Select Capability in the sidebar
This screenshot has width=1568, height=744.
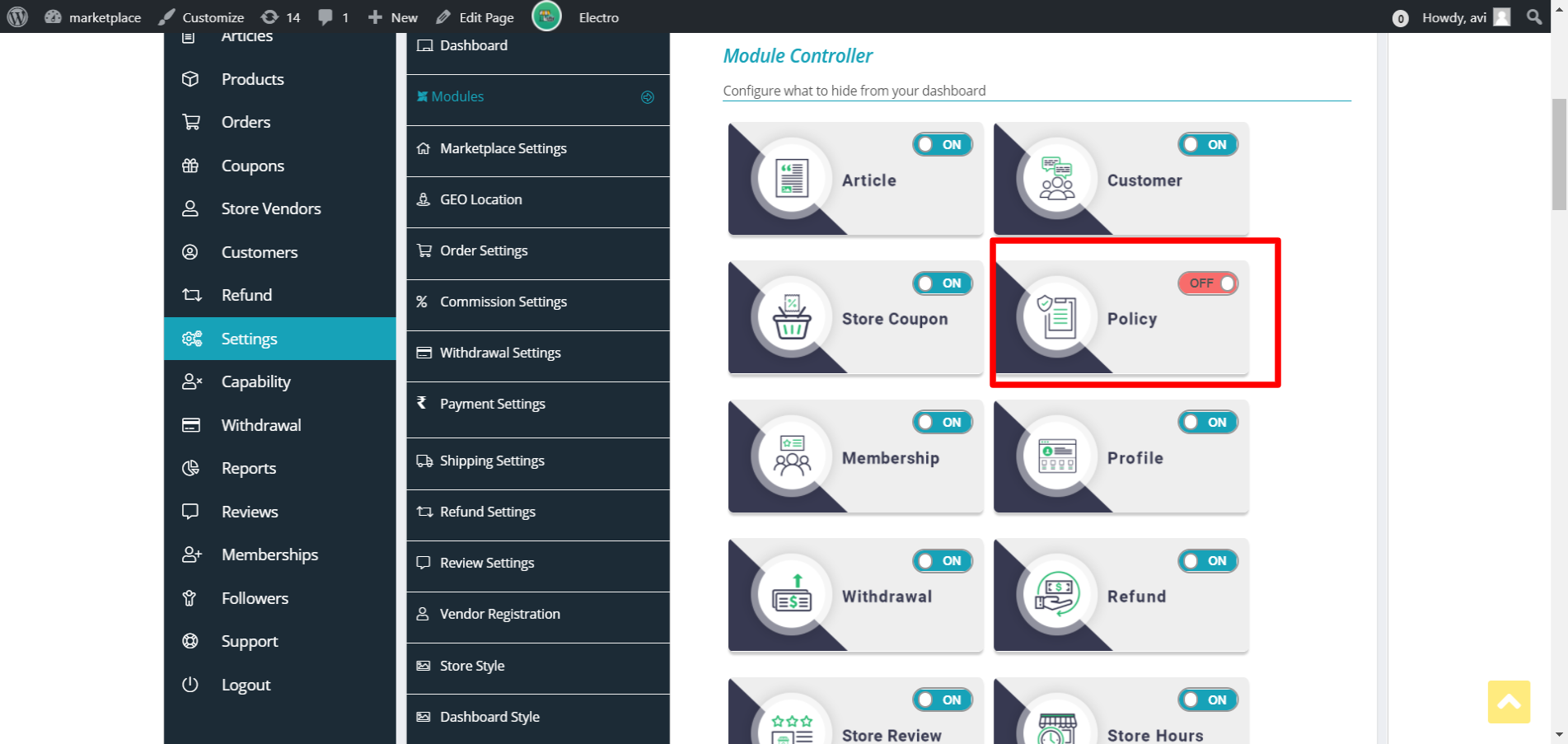[x=280, y=381]
